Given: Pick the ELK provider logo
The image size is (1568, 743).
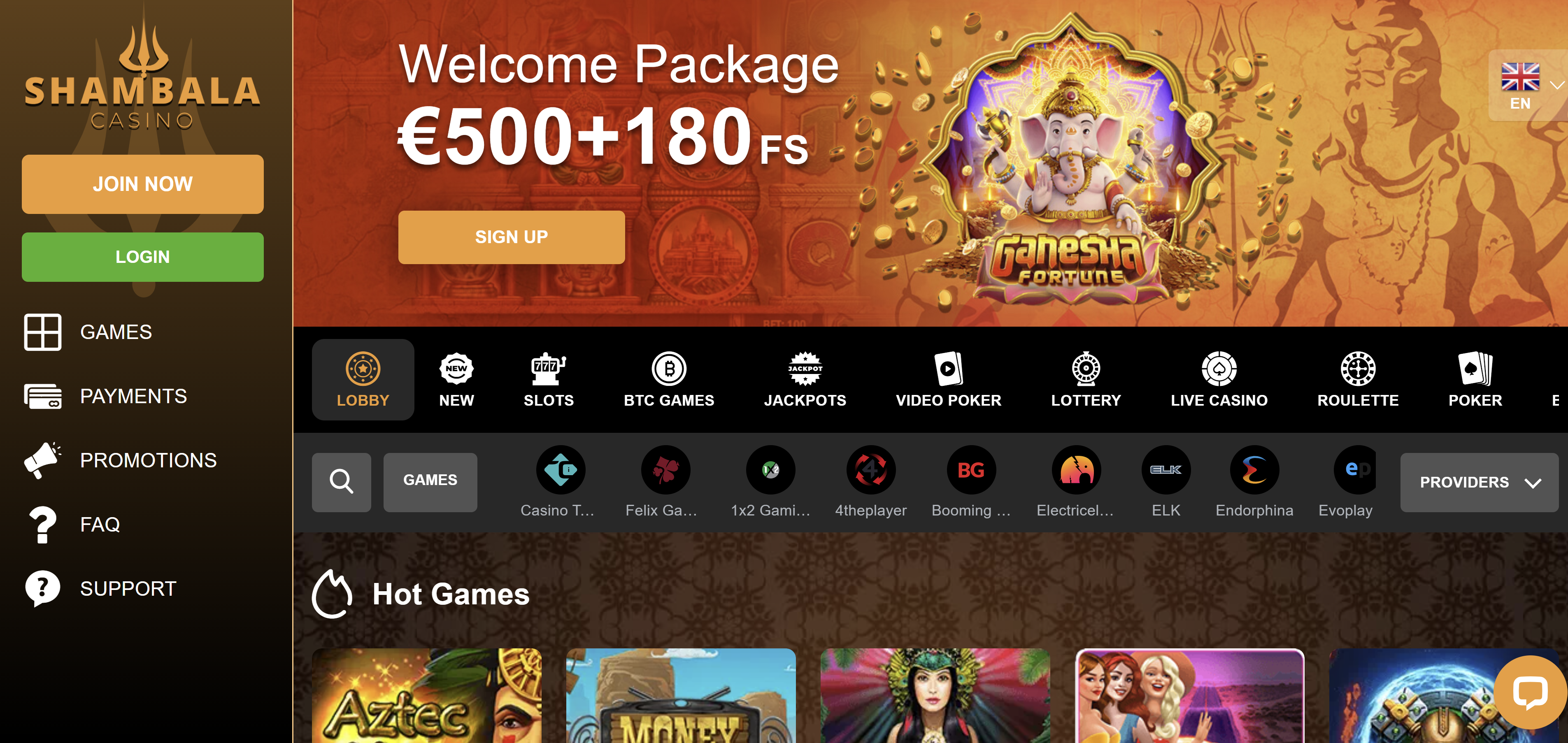Looking at the screenshot, I should [x=1165, y=469].
